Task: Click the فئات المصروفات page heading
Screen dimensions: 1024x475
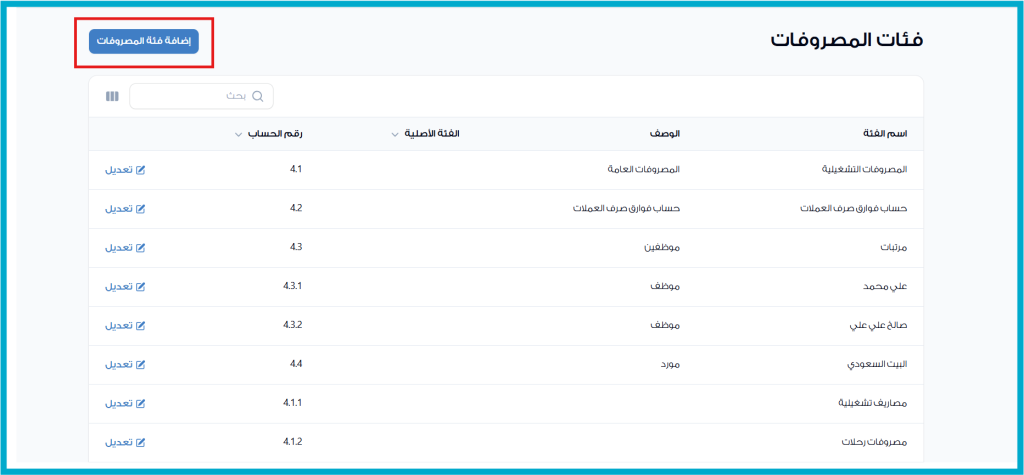Action: pyautogui.click(x=846, y=41)
